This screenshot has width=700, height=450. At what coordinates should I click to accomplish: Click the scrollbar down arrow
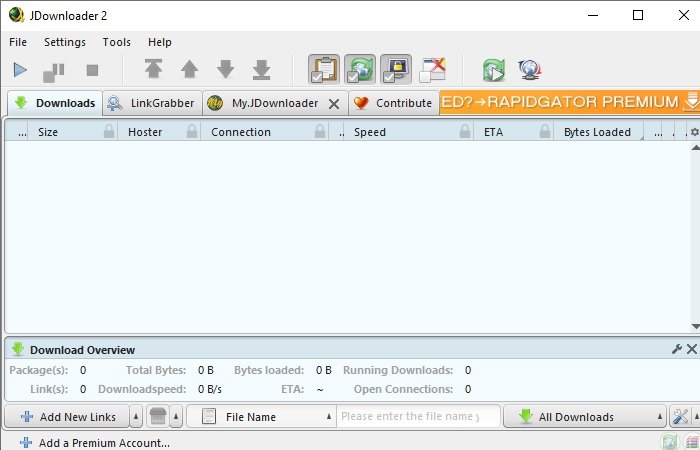pos(695,326)
